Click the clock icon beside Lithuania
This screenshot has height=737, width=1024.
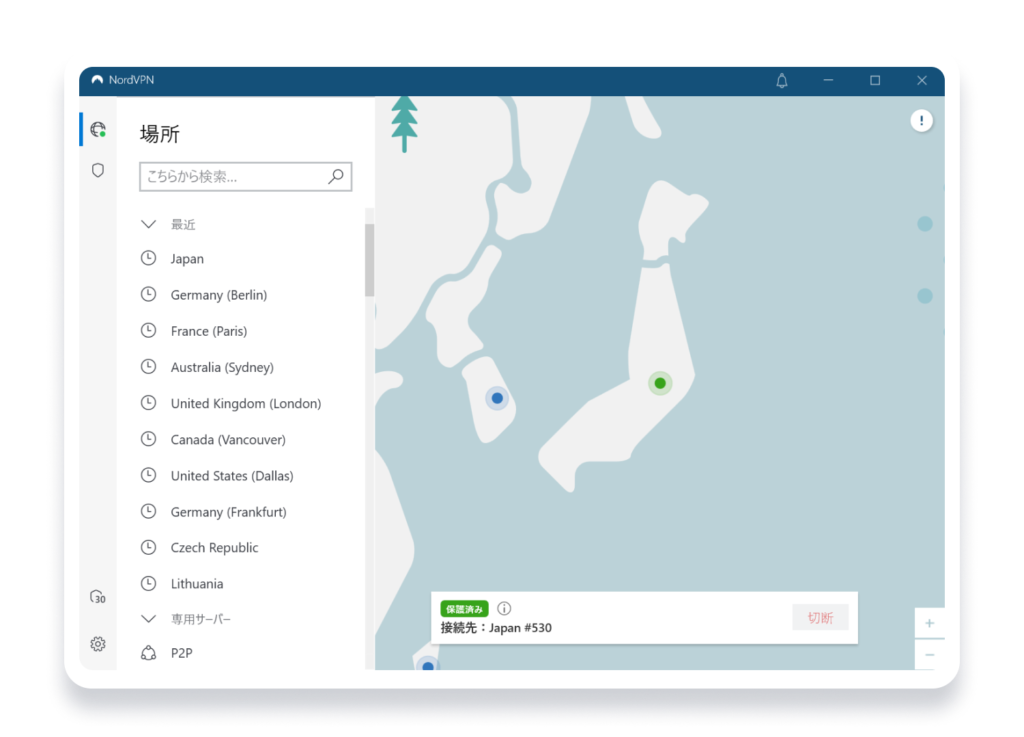point(149,584)
